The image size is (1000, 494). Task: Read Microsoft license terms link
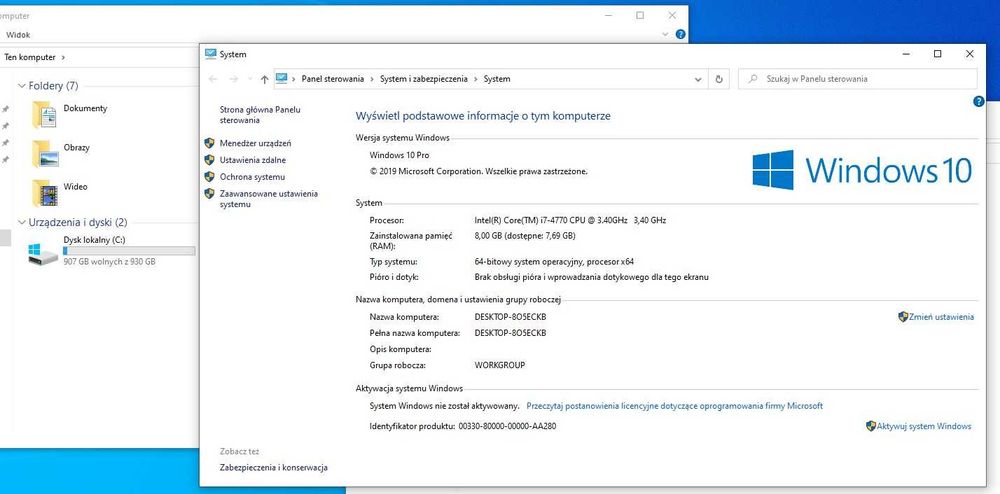tap(675, 405)
